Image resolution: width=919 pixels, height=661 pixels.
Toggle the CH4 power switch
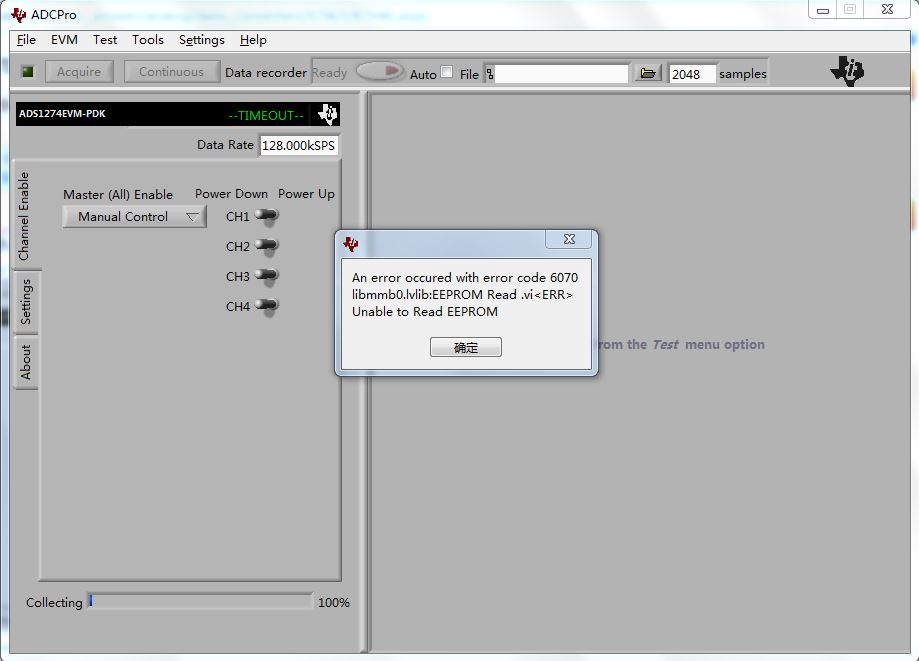267,306
